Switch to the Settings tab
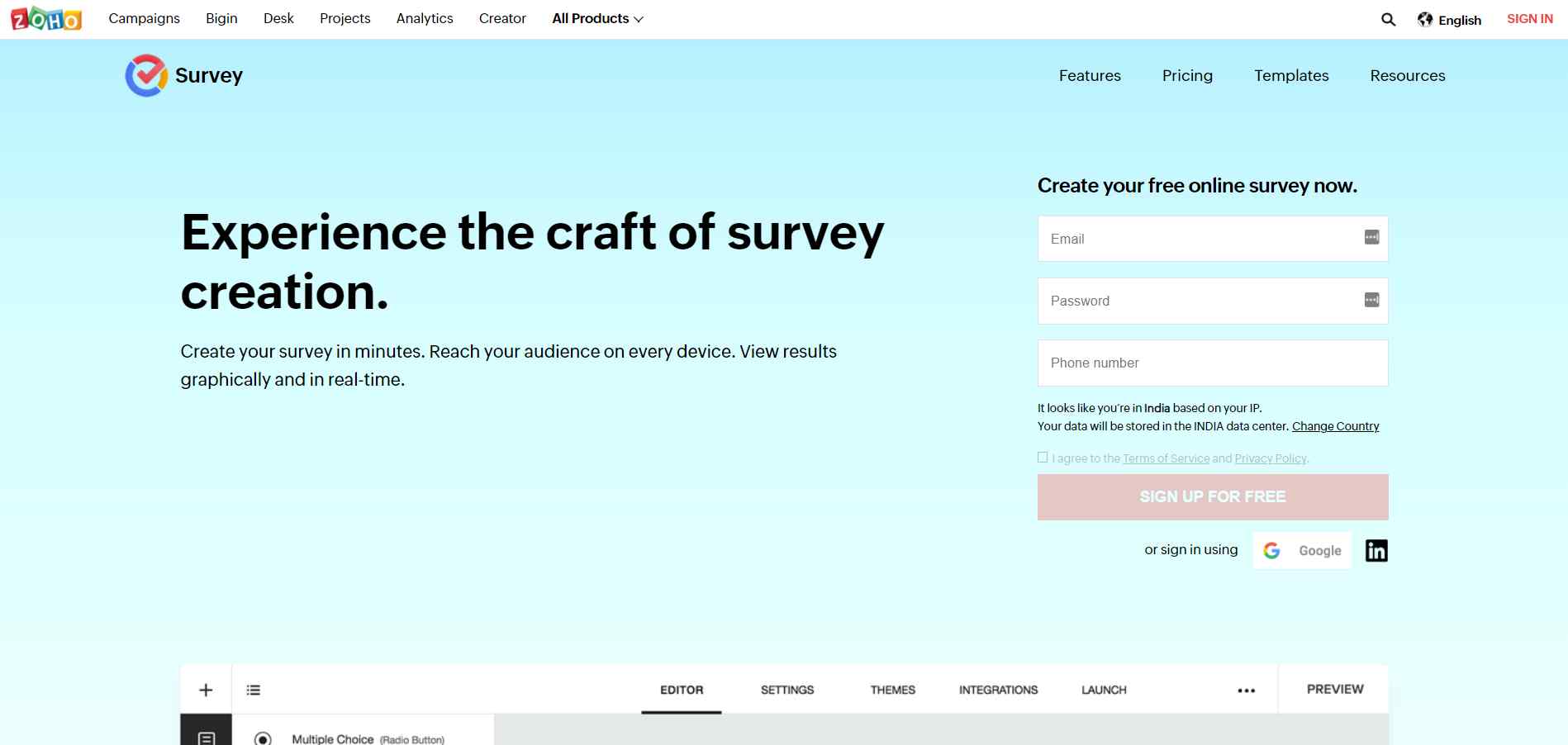 tap(786, 690)
